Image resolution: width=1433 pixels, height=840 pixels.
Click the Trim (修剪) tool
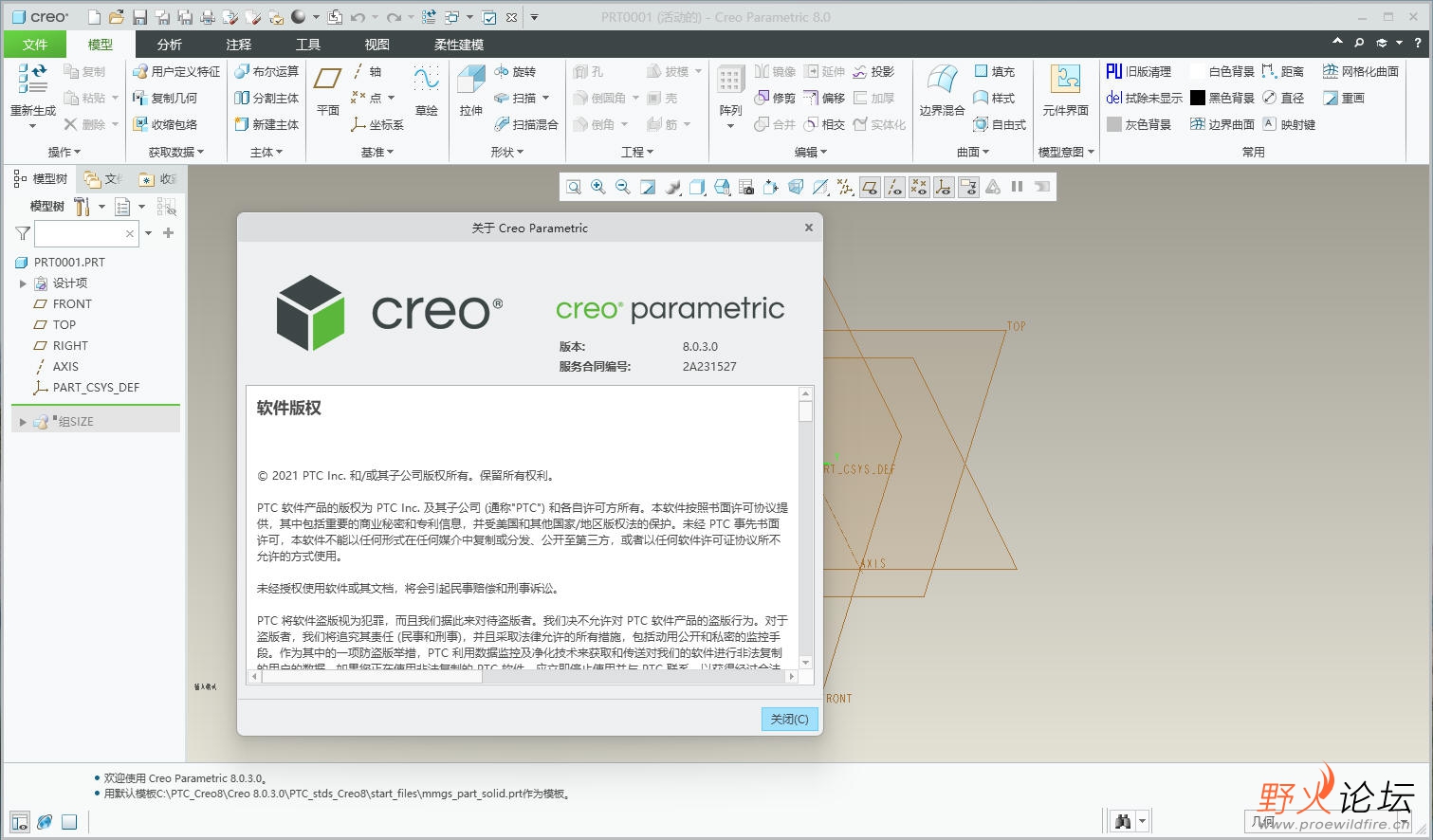(x=775, y=98)
